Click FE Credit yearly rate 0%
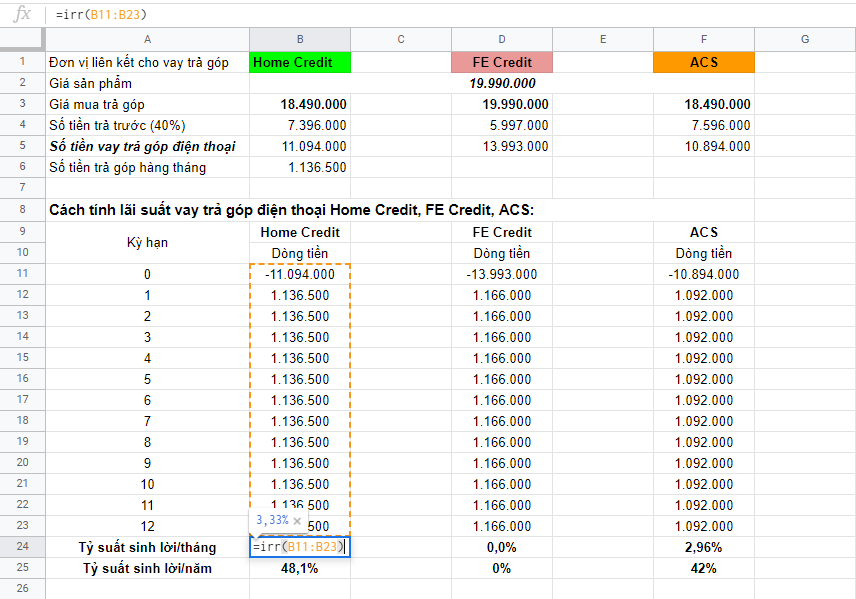The width and height of the screenshot is (856, 599). tap(502, 568)
